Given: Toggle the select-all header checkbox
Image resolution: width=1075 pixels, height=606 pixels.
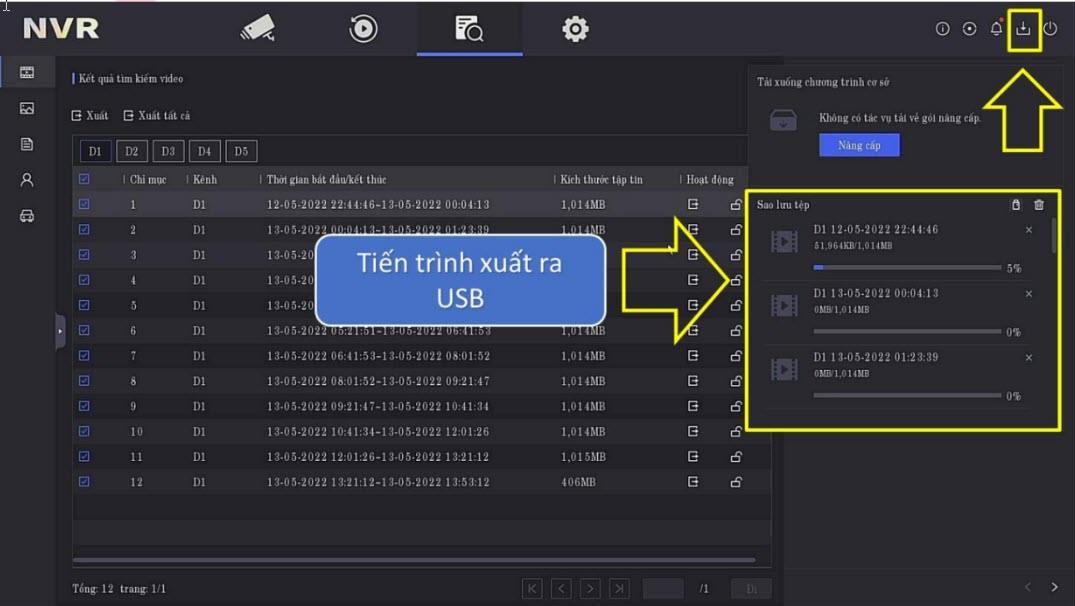Looking at the screenshot, I should [84, 179].
